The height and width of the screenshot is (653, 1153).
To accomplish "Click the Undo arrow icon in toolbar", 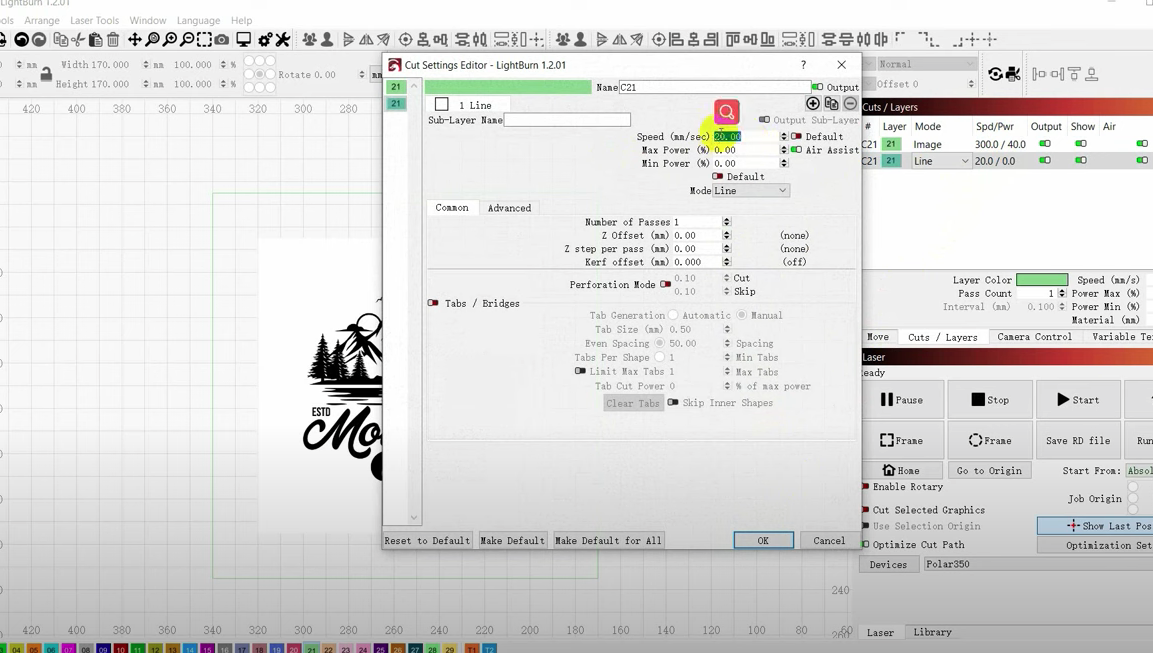I will pos(21,40).
